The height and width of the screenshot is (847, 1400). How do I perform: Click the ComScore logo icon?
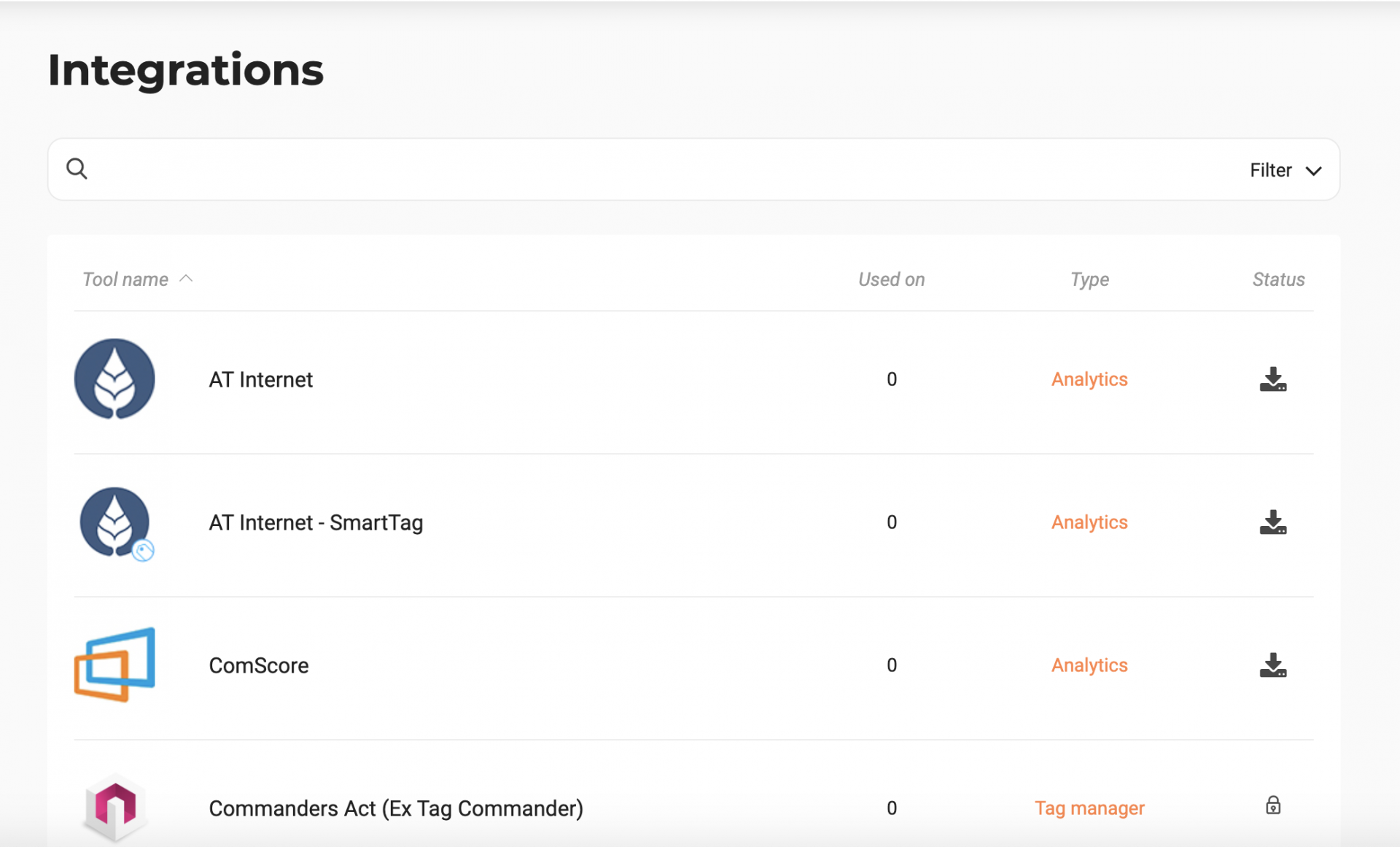coord(114,665)
